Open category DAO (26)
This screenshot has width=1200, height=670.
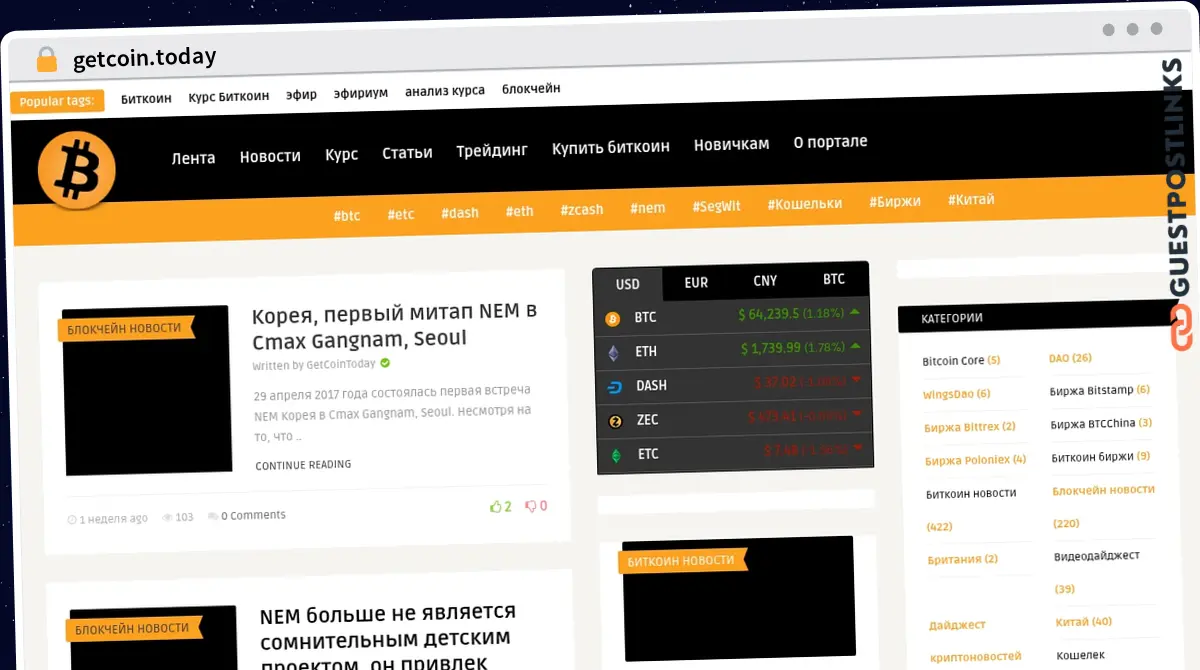(1070, 358)
